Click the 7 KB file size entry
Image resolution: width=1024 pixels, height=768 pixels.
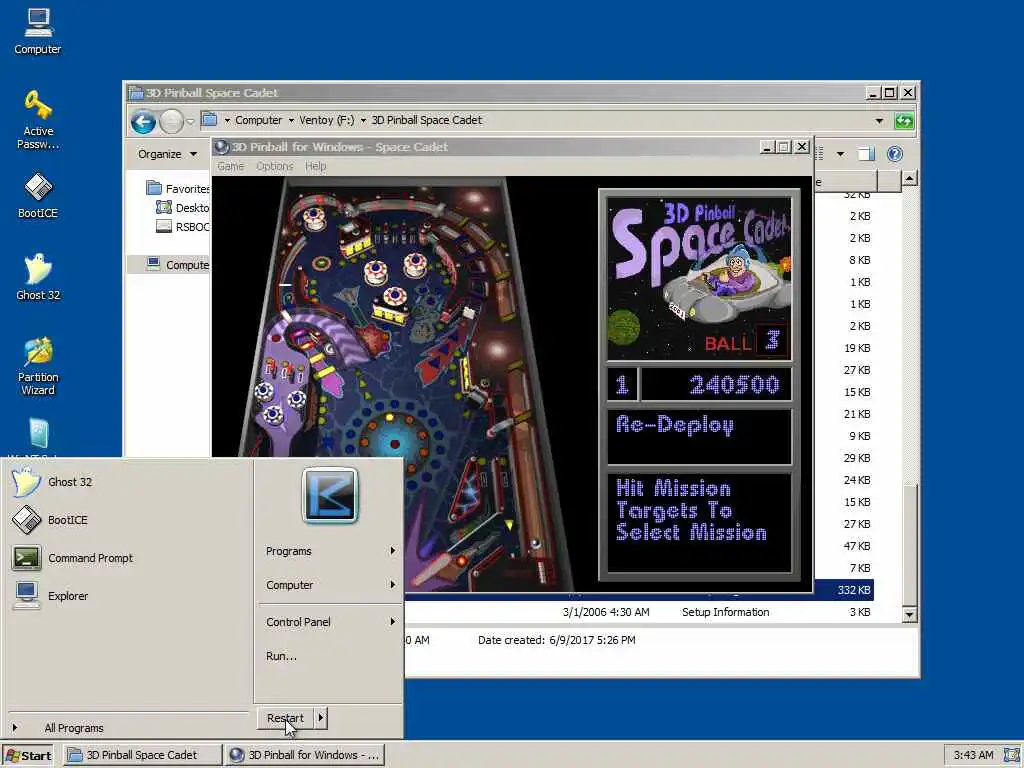(x=859, y=568)
